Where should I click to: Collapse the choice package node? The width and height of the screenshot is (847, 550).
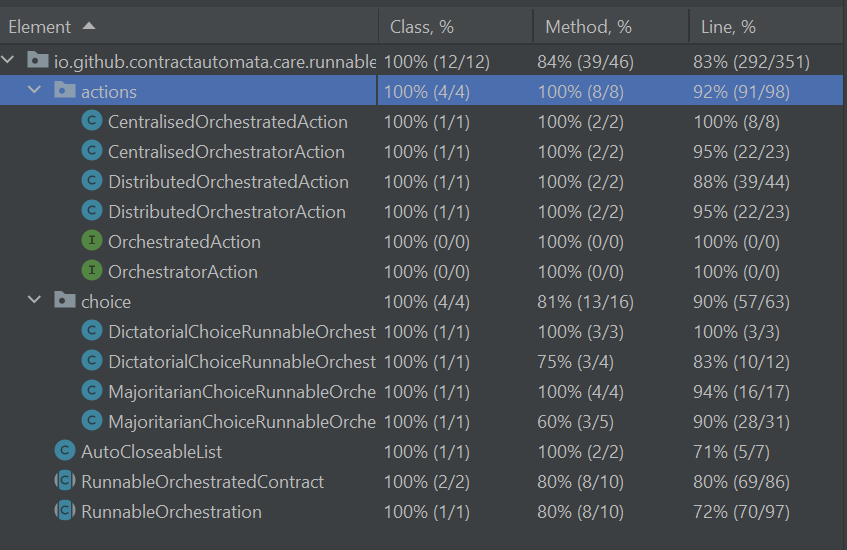(x=36, y=301)
